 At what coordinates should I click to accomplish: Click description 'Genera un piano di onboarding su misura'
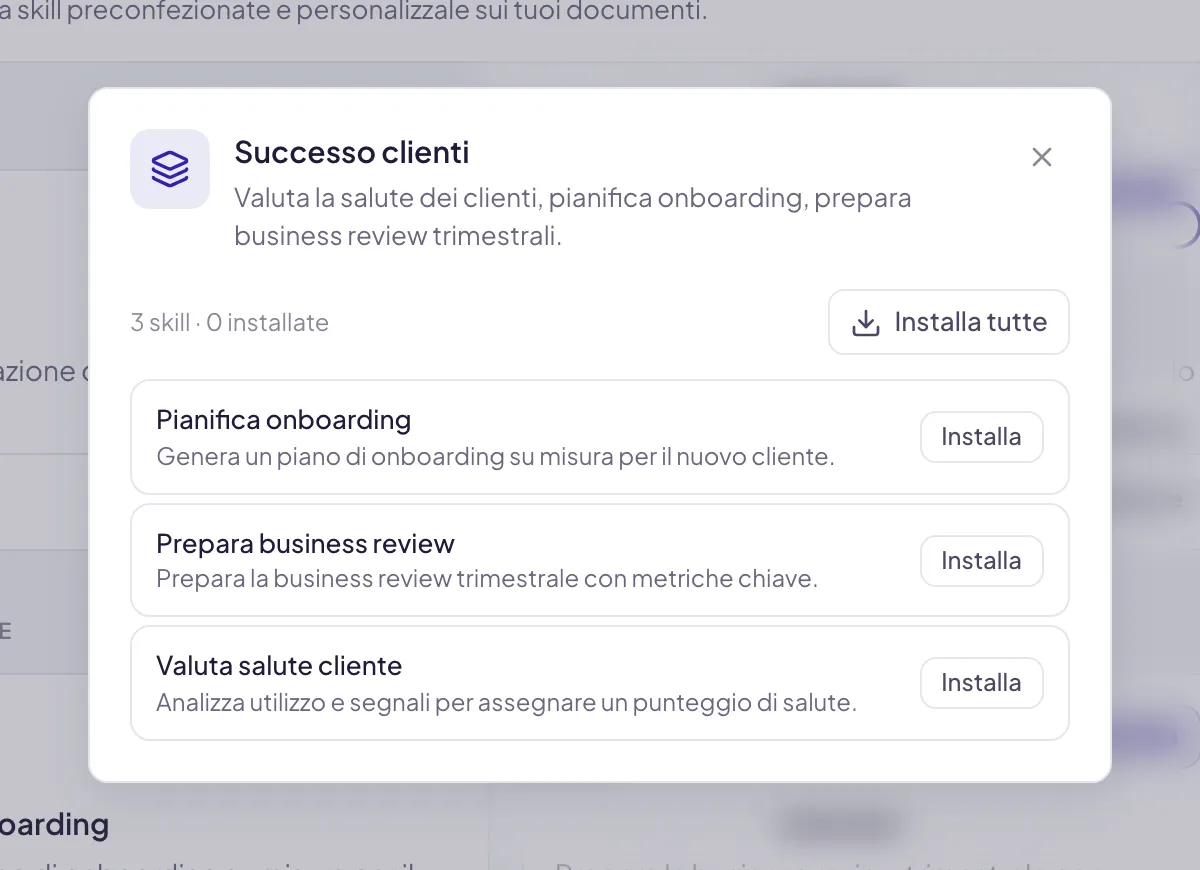click(495, 457)
